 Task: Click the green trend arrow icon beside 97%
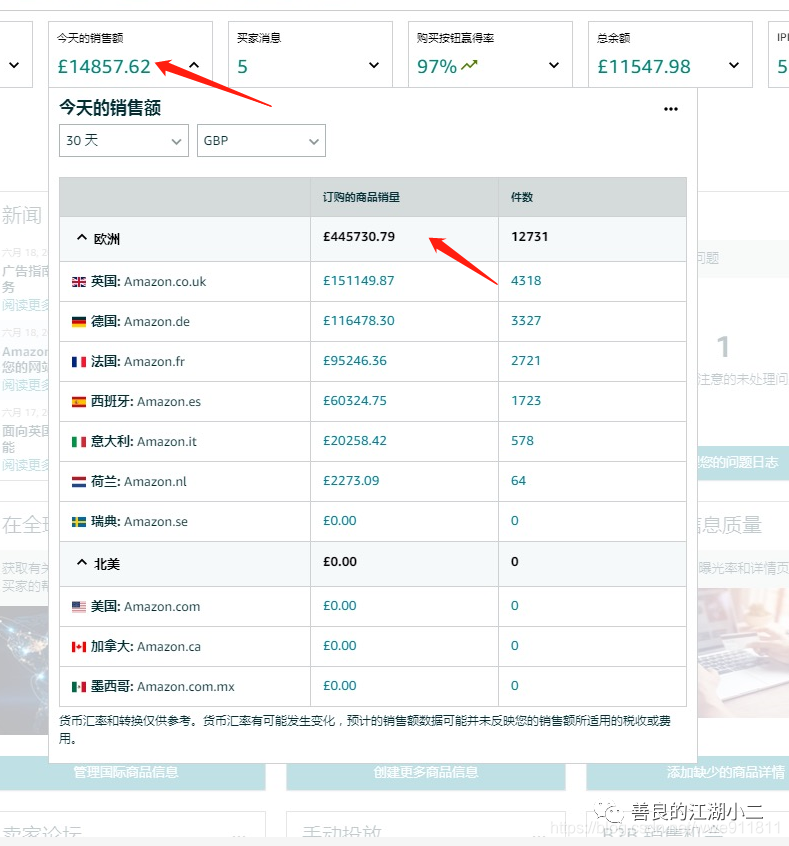coord(469,65)
